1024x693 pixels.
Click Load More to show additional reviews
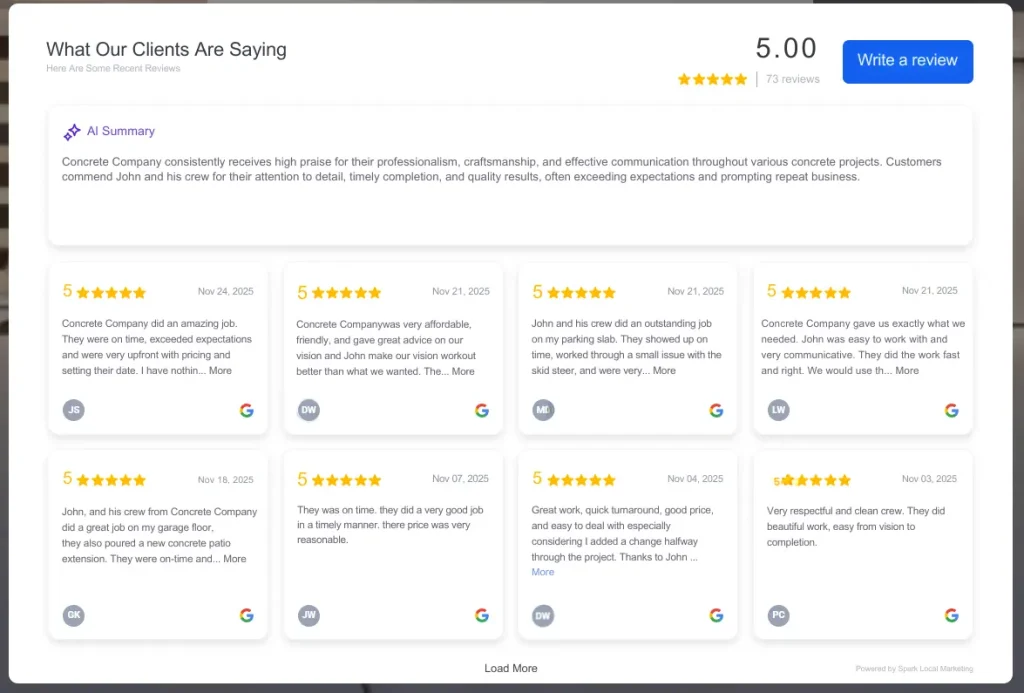pyautogui.click(x=511, y=668)
